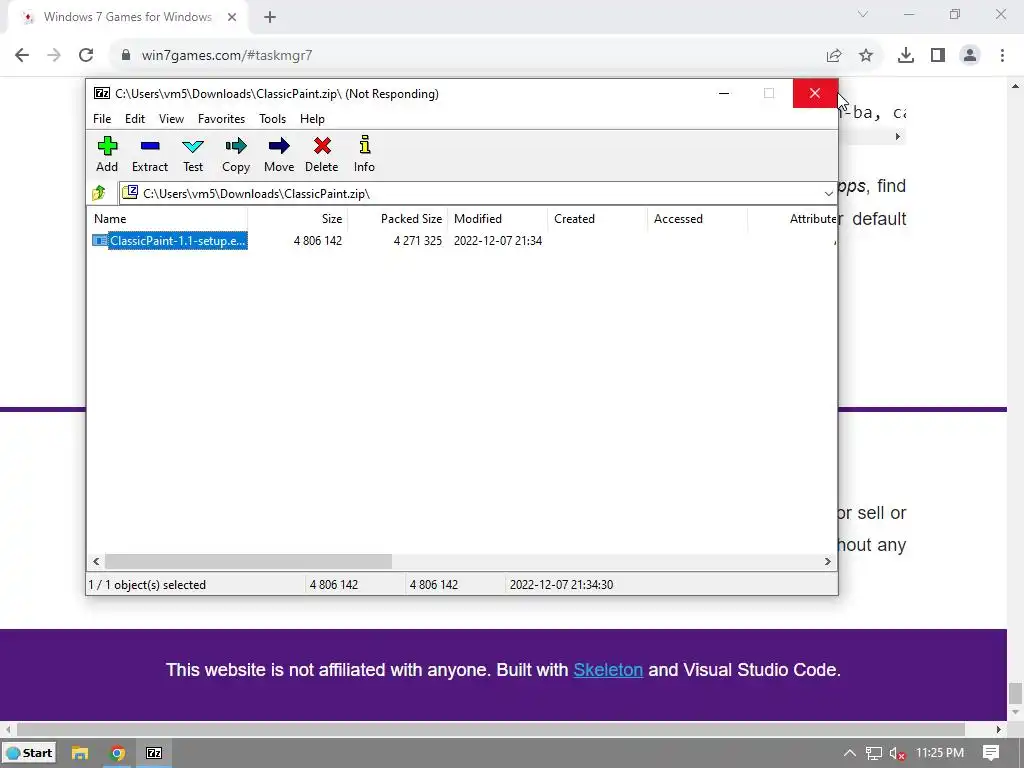Close the not responding 7-Zip window

[x=814, y=93]
